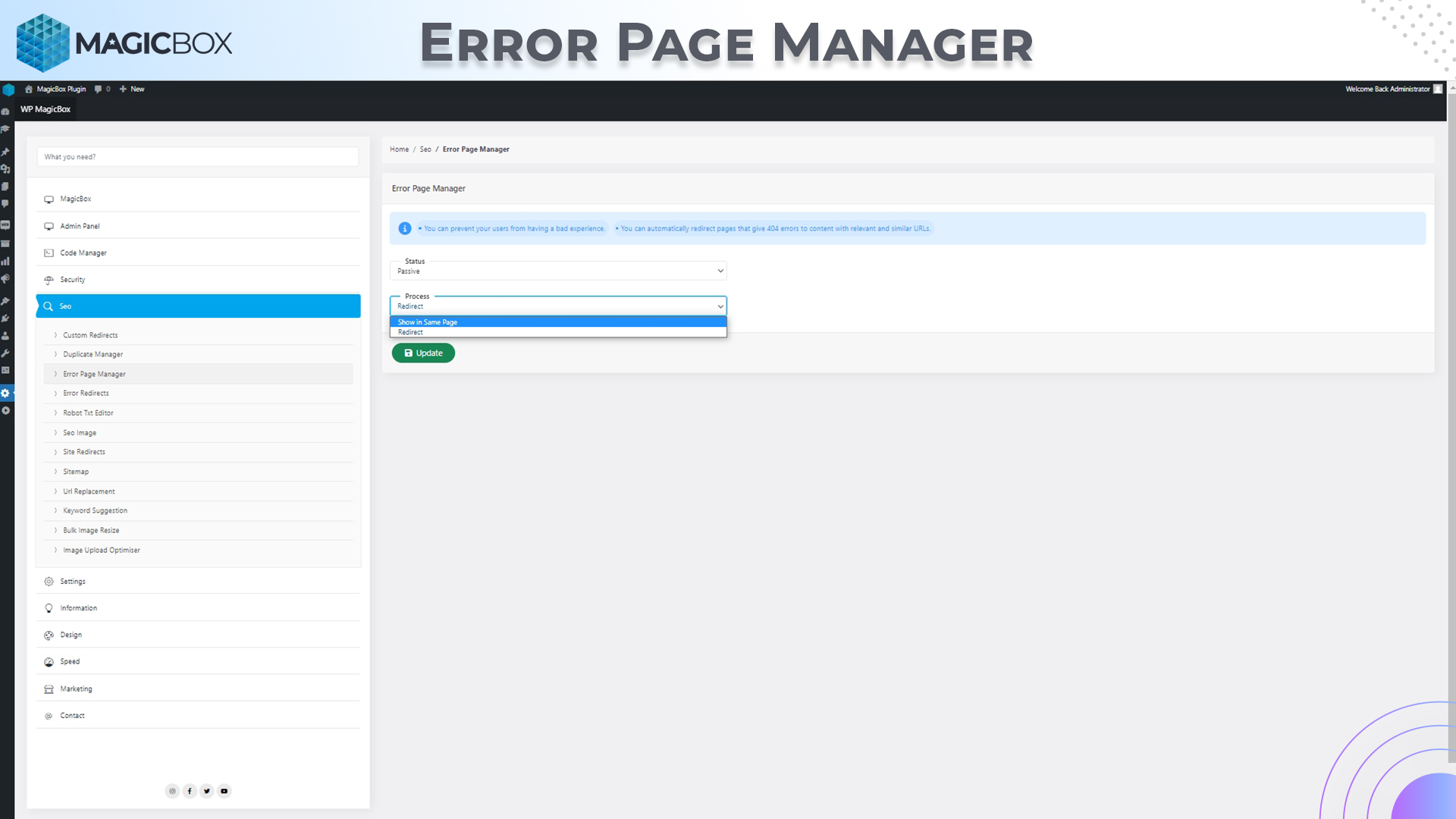
Task: Open Image Upload Optimiser submenu item
Action: point(198,551)
